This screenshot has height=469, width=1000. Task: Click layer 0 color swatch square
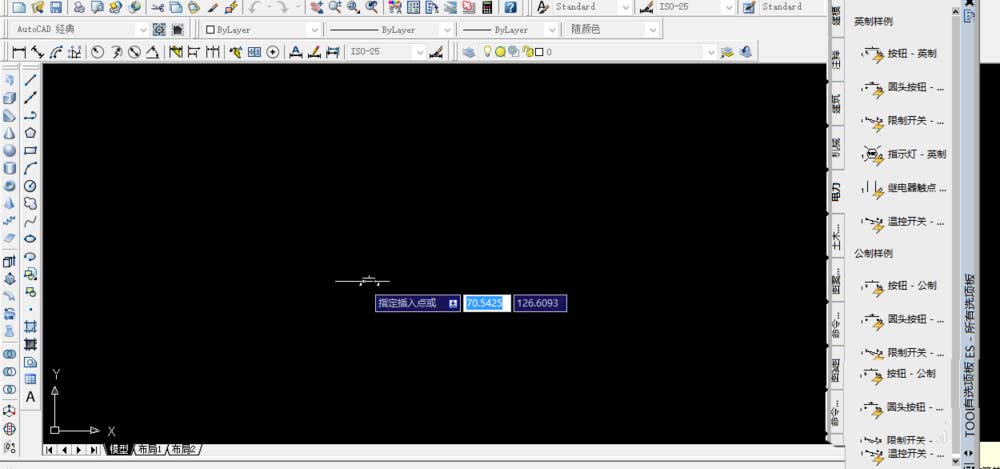tap(539, 52)
